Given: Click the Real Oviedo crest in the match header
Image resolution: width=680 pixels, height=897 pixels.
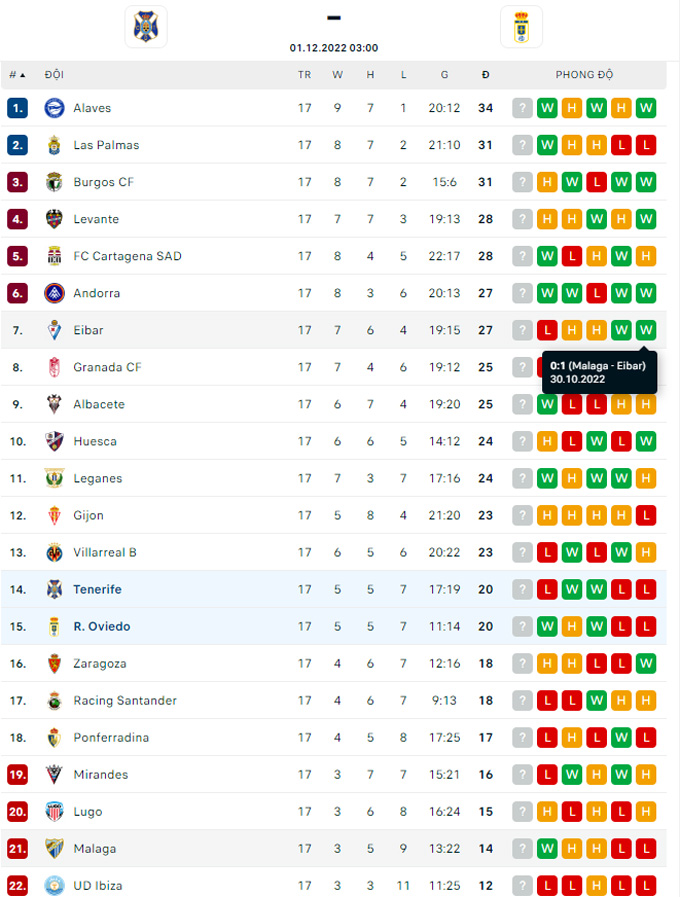Looking at the screenshot, I should [x=521, y=27].
